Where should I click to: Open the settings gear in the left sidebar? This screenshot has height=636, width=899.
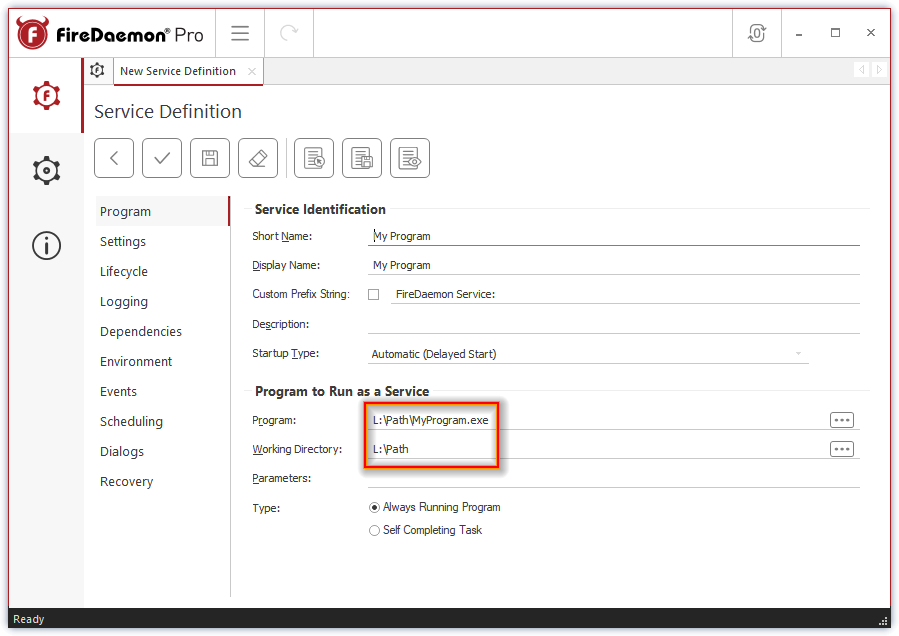coord(46,170)
